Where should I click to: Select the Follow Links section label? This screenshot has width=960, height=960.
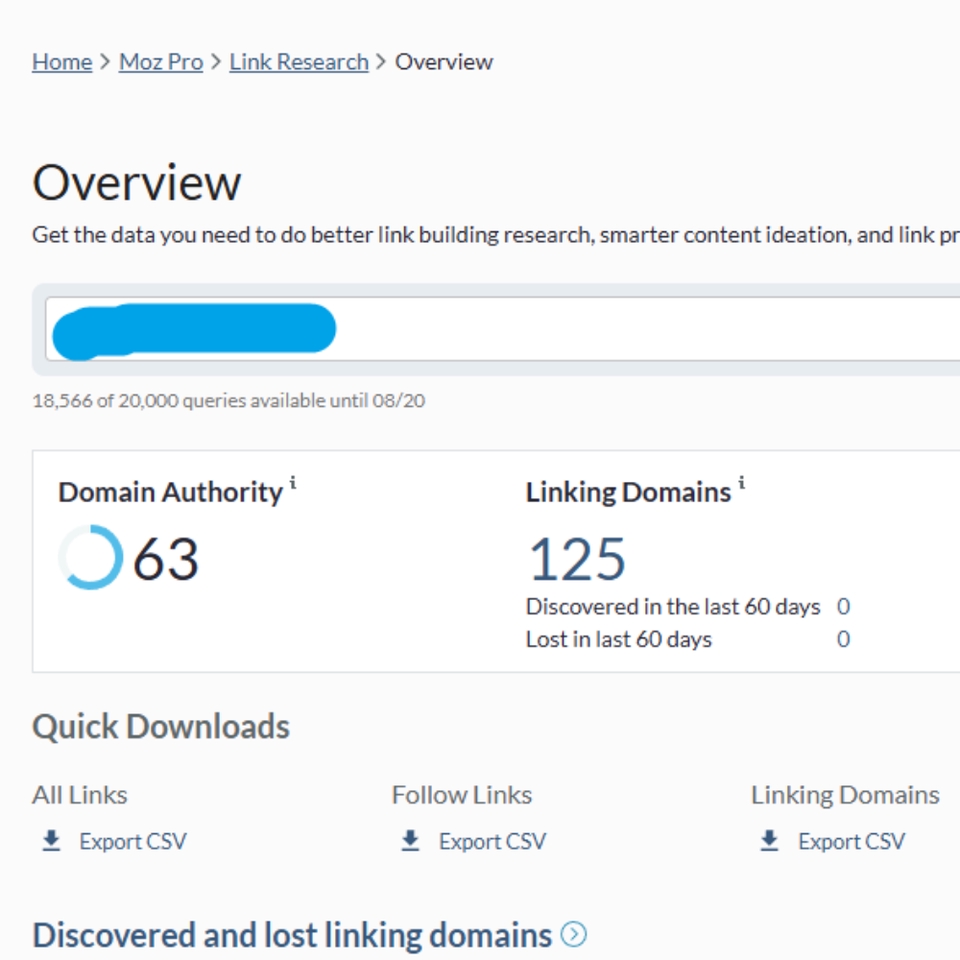click(461, 795)
